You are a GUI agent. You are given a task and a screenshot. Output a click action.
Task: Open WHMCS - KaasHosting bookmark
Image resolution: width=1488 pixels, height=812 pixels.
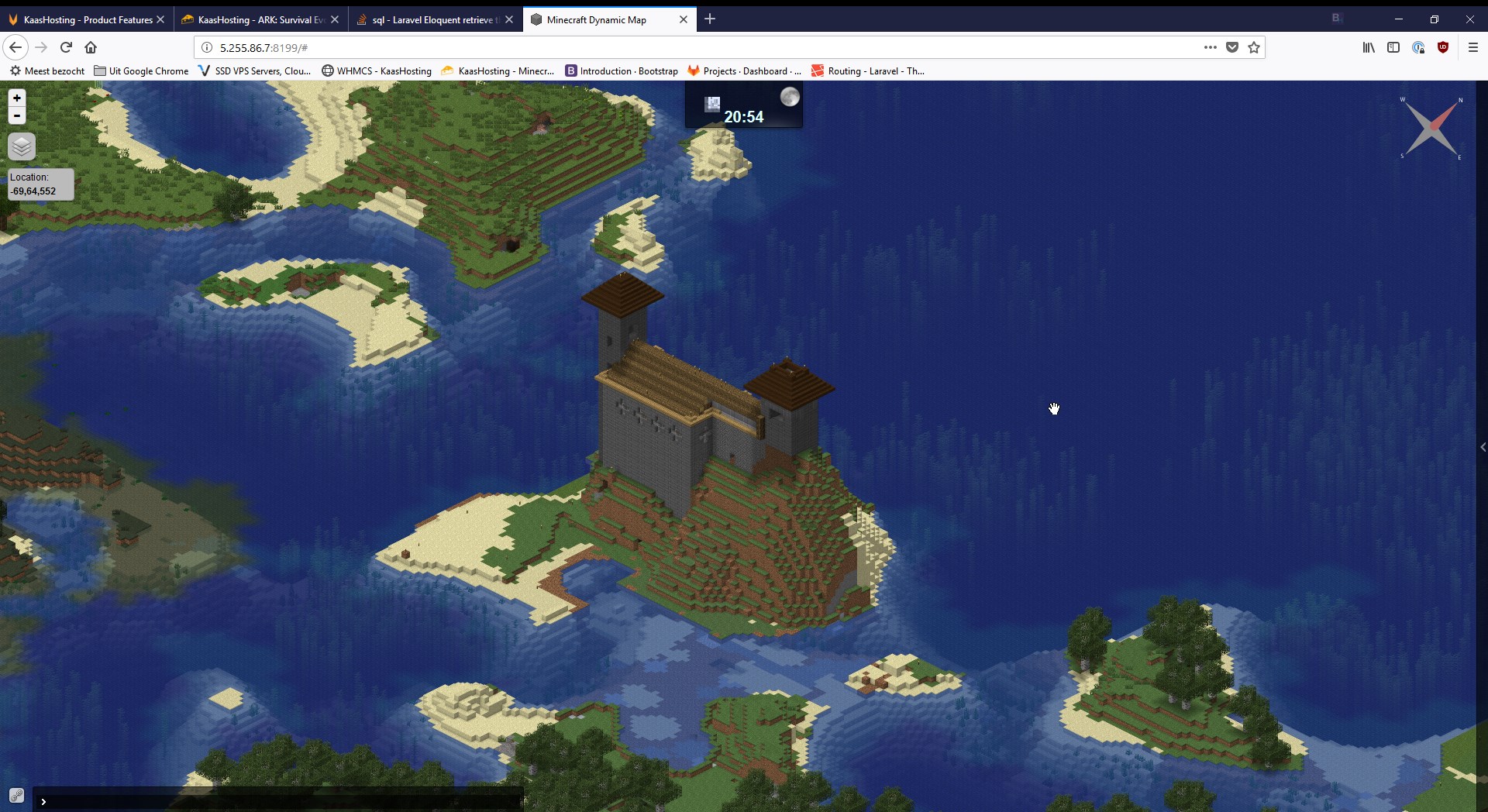[x=377, y=71]
